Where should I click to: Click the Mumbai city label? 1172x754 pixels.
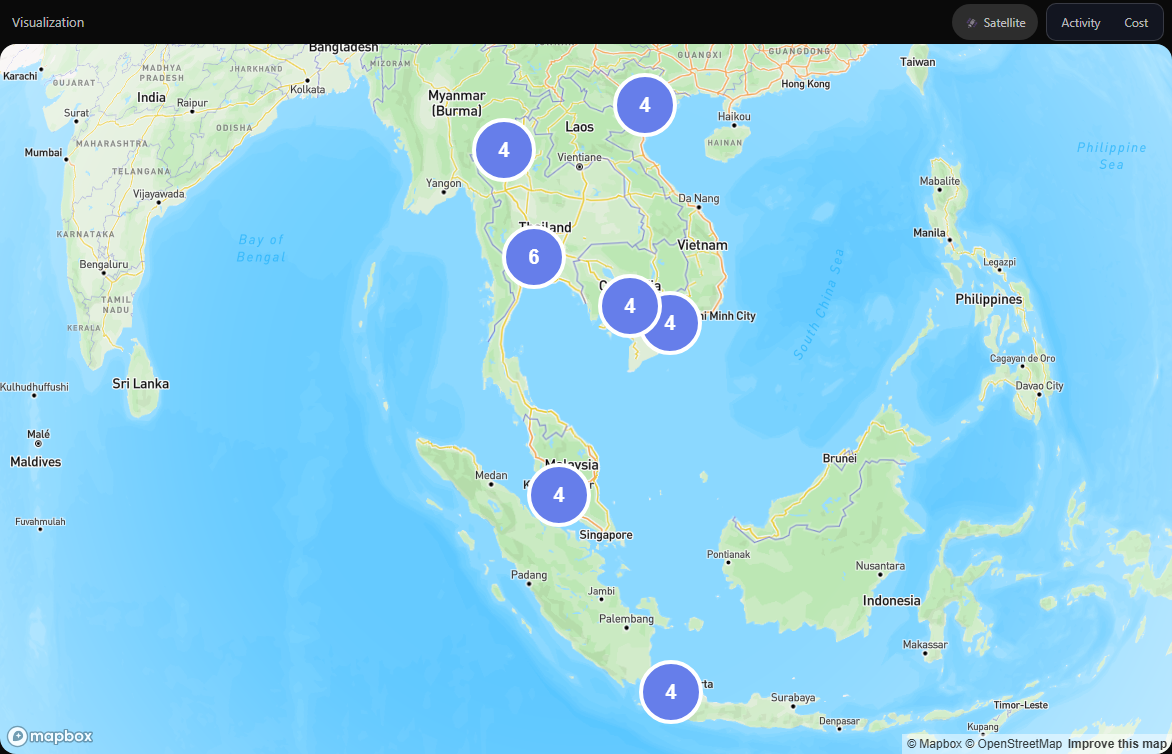(x=43, y=152)
